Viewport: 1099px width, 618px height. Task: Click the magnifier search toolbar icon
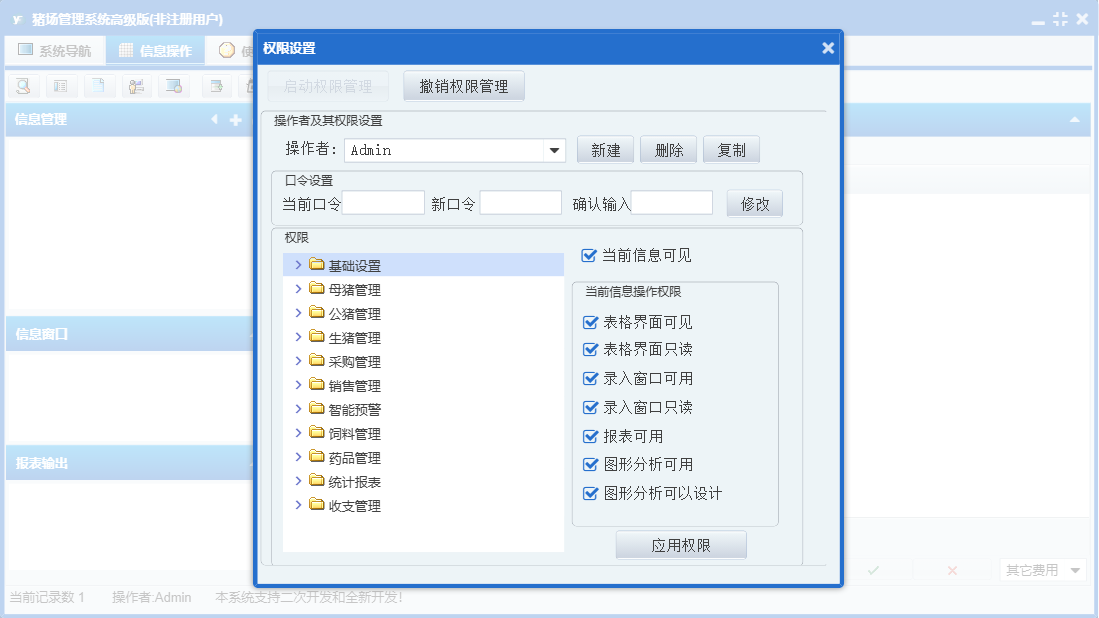coord(22,86)
